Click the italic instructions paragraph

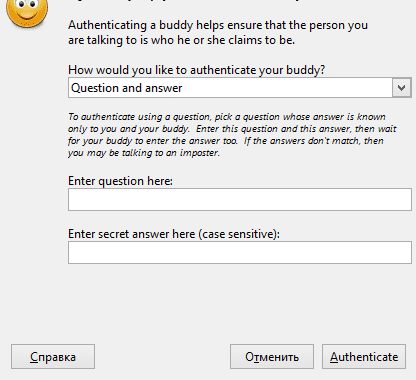tap(232, 135)
